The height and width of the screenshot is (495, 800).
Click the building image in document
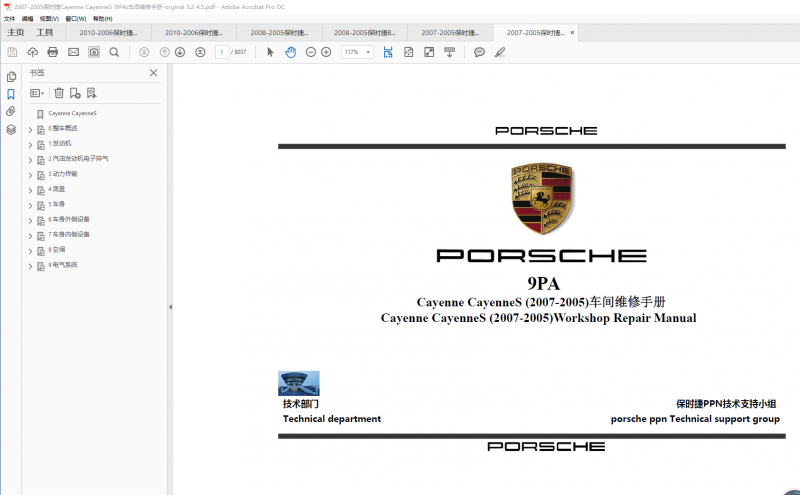pos(298,383)
